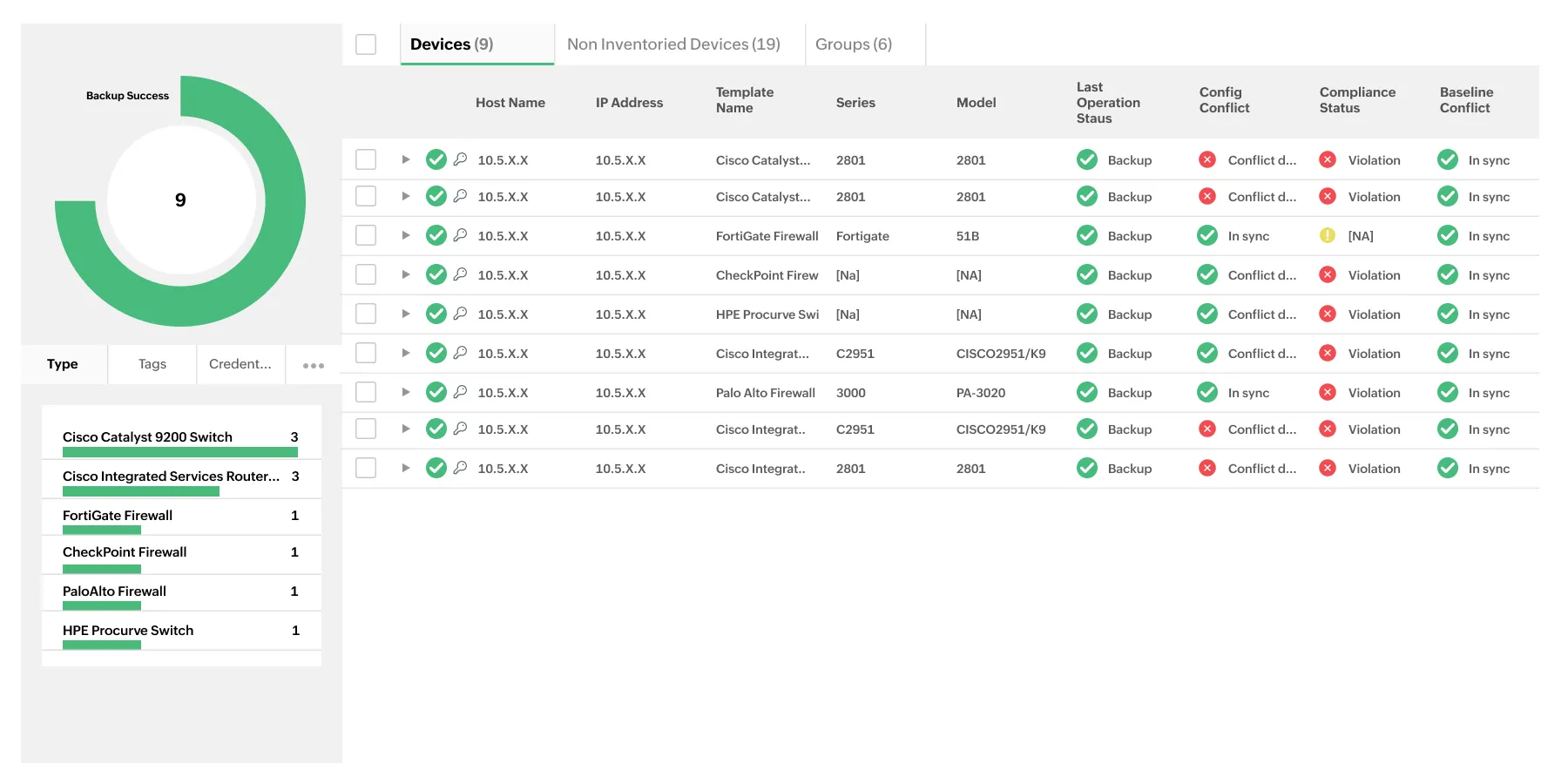Click the green In sync icon under Baseline Conflict

tap(1447, 159)
